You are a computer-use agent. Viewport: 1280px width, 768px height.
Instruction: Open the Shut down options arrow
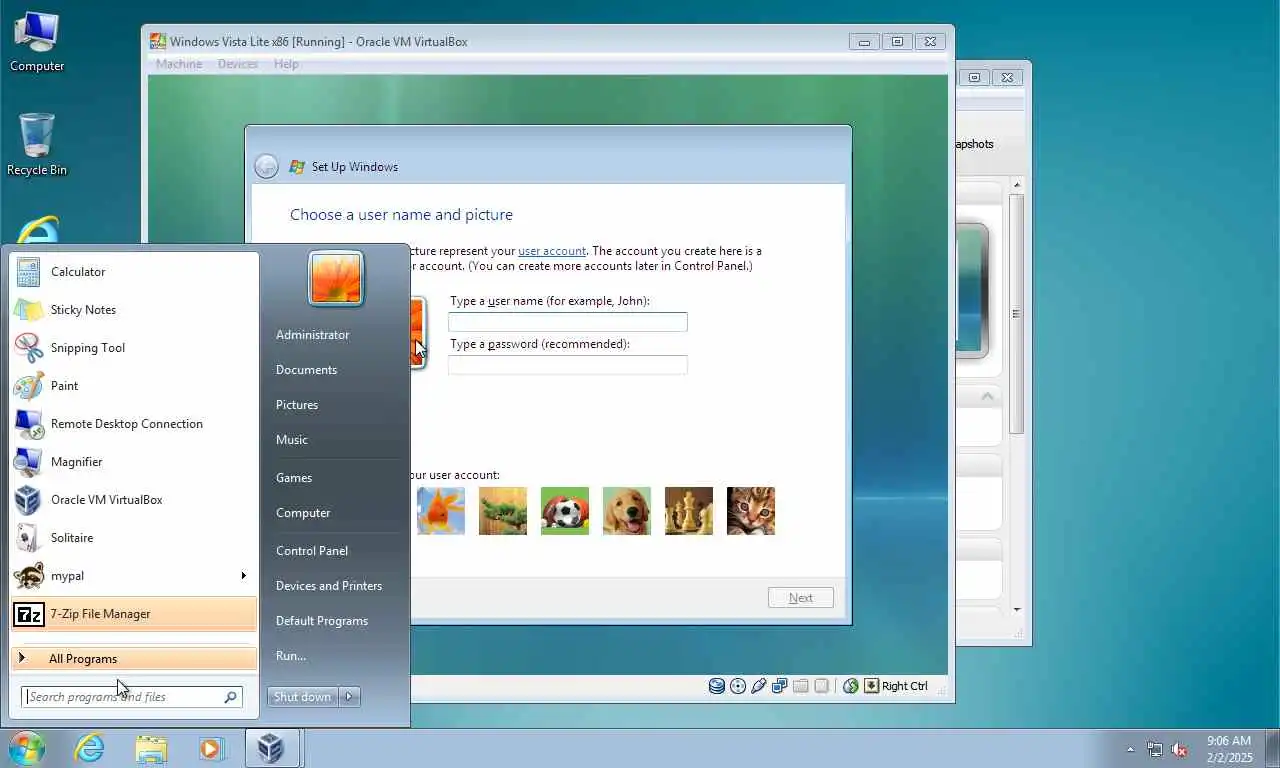click(349, 697)
